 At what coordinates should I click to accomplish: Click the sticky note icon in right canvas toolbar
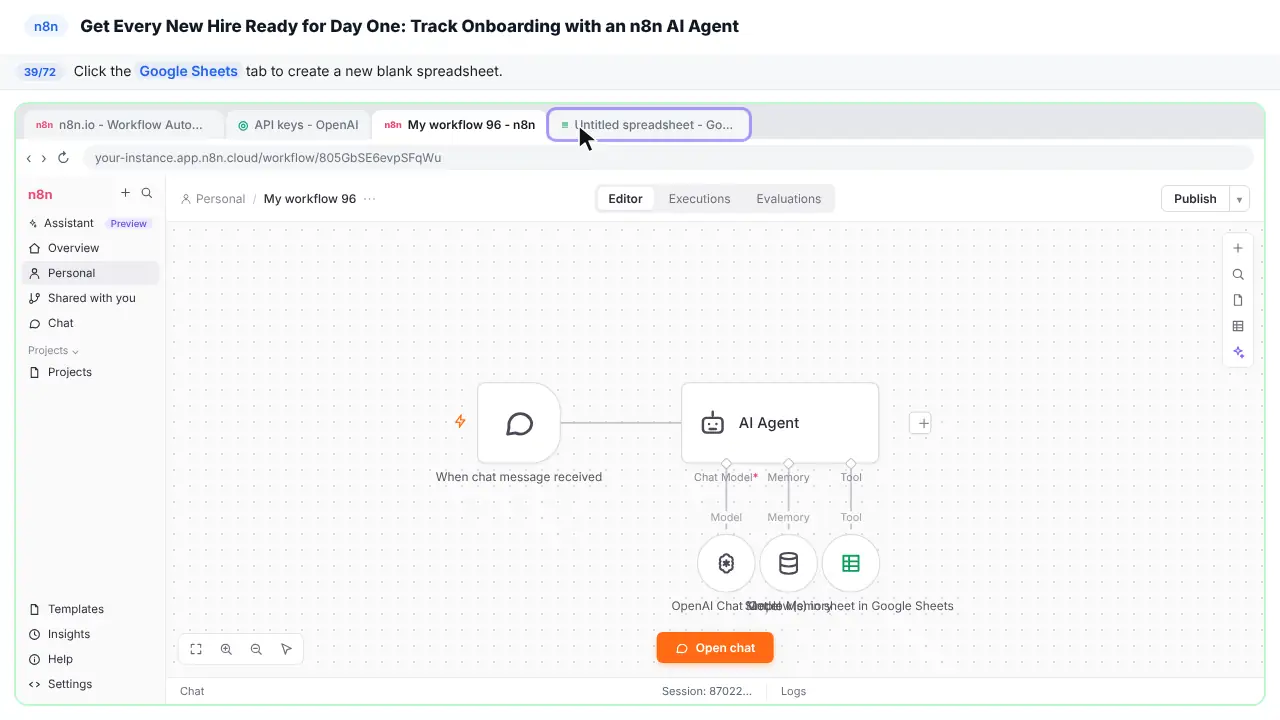point(1238,300)
